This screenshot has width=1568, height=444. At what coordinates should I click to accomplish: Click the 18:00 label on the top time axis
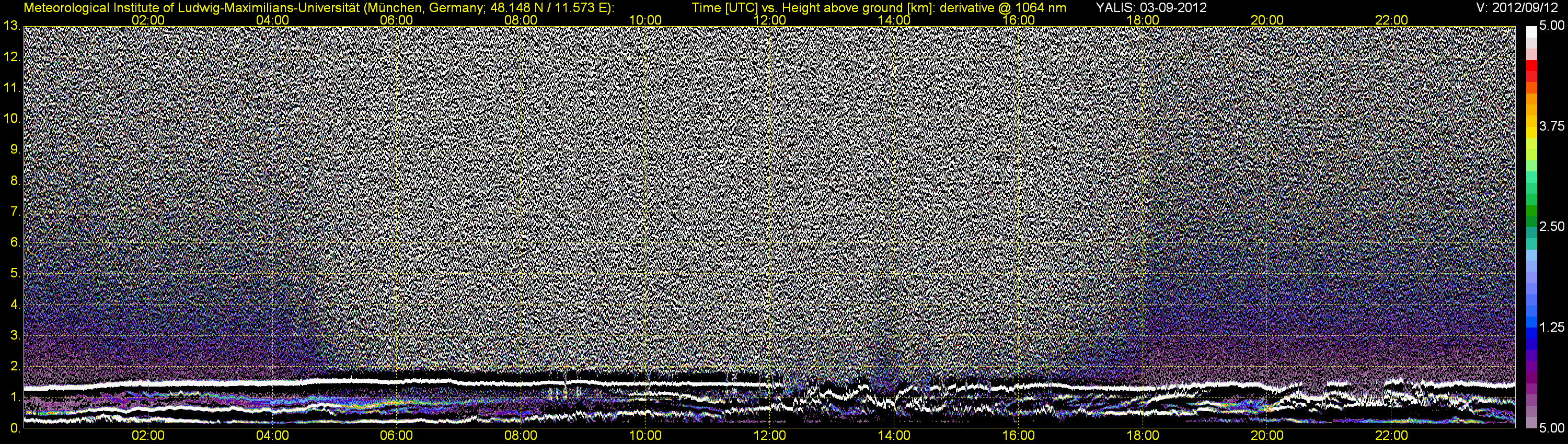pos(1143,20)
